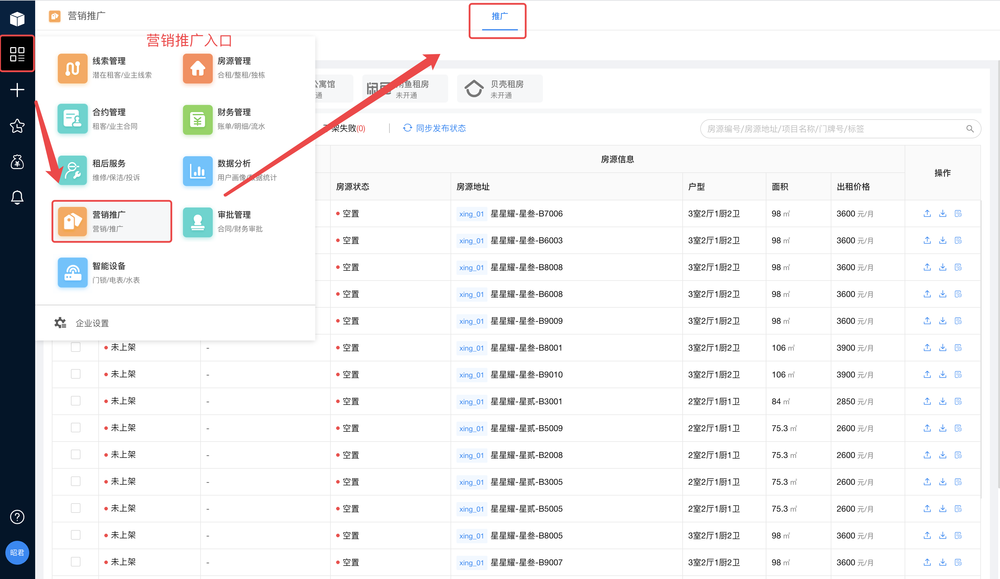Open the app grid menu in sidebar
The image size is (1000, 579).
point(17,54)
